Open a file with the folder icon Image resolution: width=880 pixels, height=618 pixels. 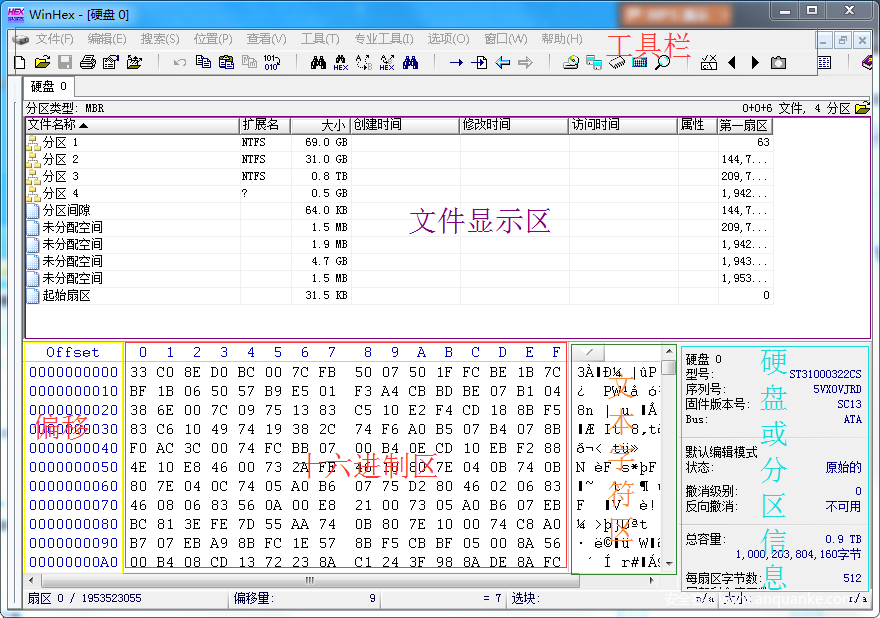tap(42, 62)
